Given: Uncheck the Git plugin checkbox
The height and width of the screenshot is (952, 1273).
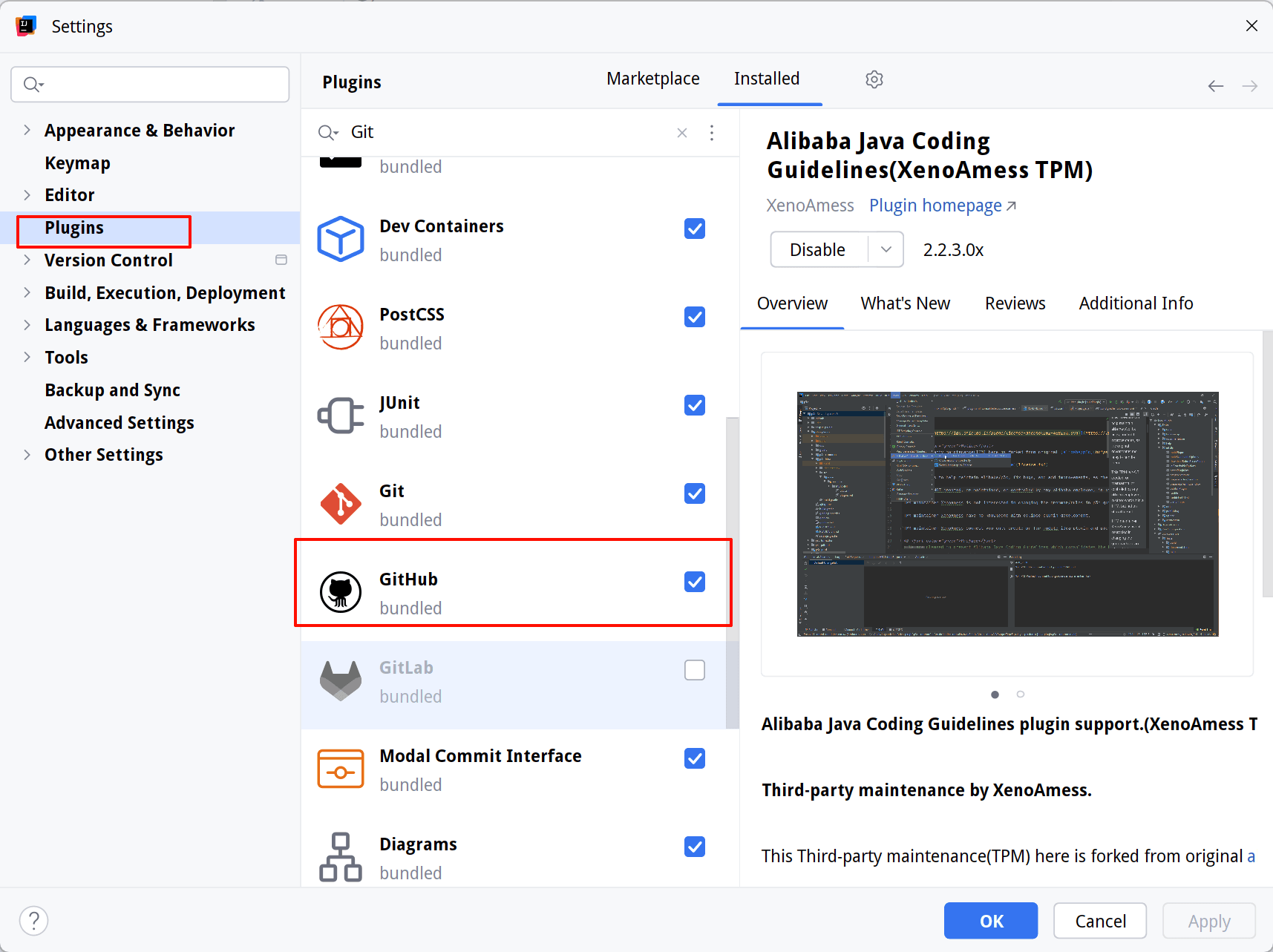Looking at the screenshot, I should pyautogui.click(x=695, y=493).
